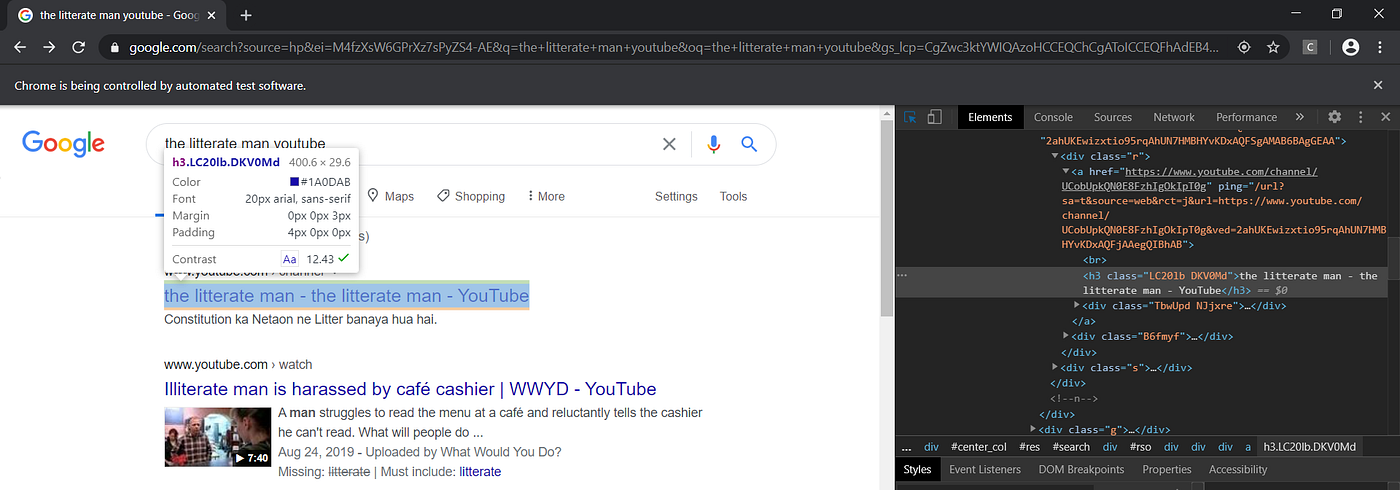
Task: Reload the page
Action: click(78, 47)
